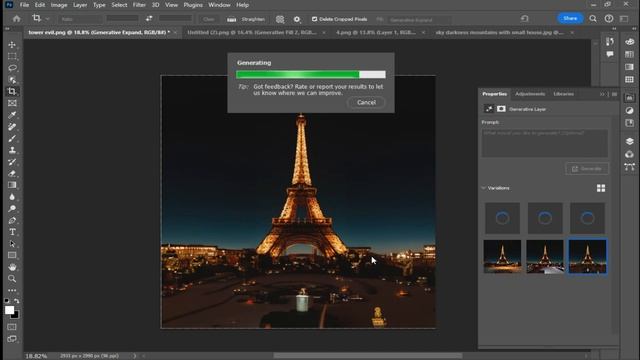Image resolution: width=640 pixels, height=360 pixels.
Task: Select the Eyedropper tool
Action: point(12,115)
